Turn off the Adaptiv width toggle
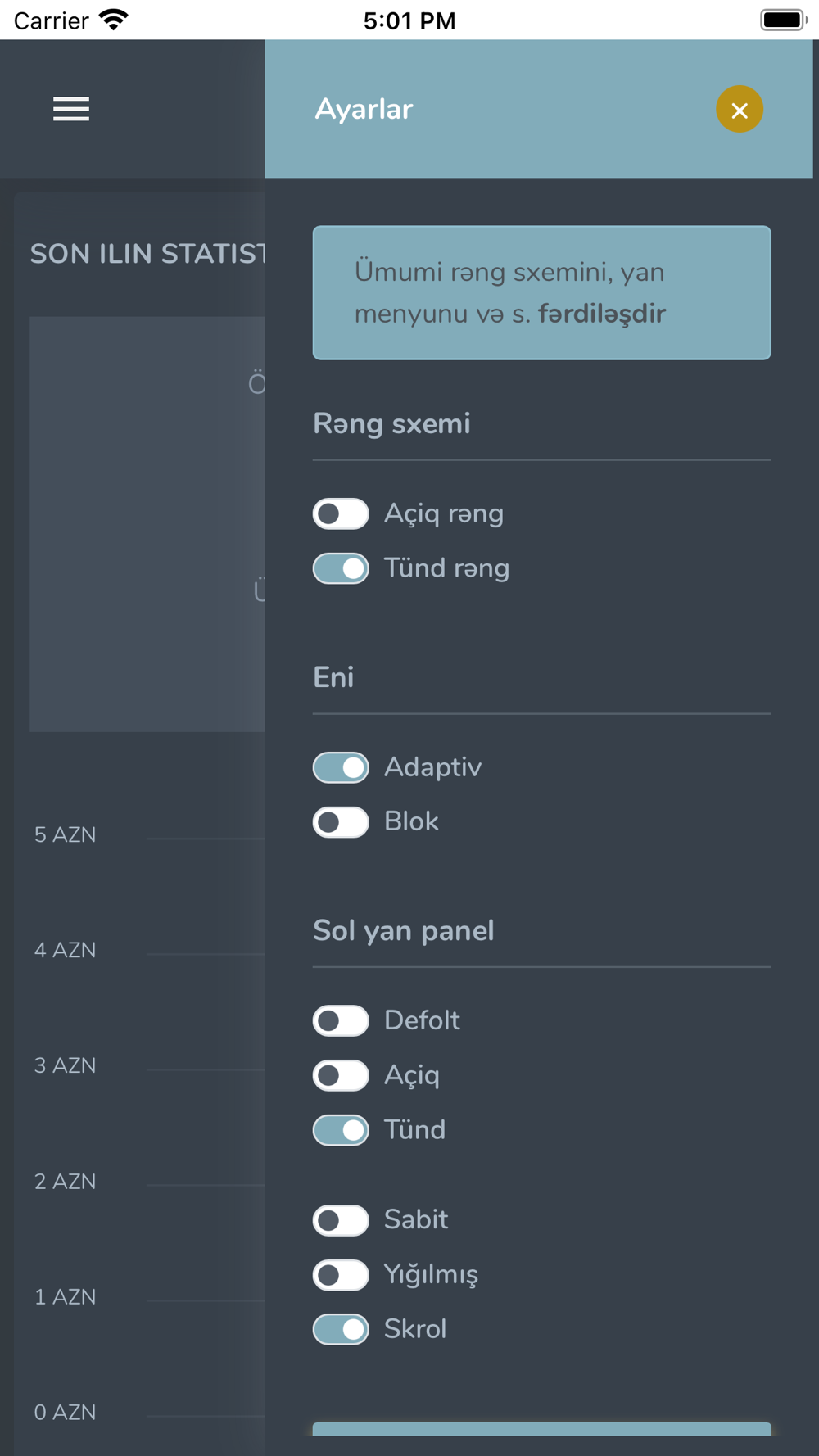 tap(341, 768)
